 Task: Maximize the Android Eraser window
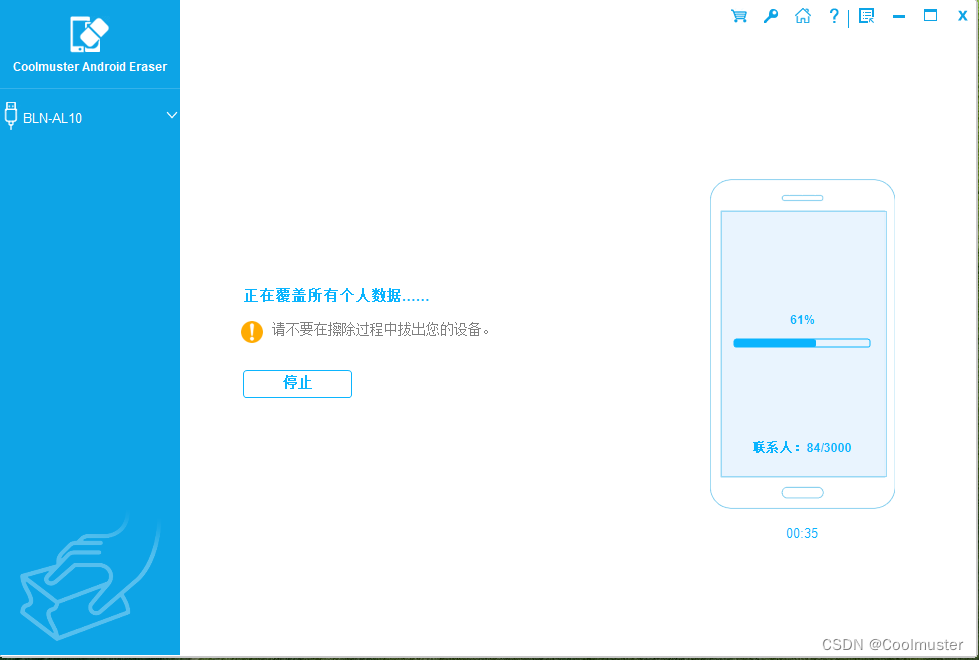pyautogui.click(x=930, y=16)
